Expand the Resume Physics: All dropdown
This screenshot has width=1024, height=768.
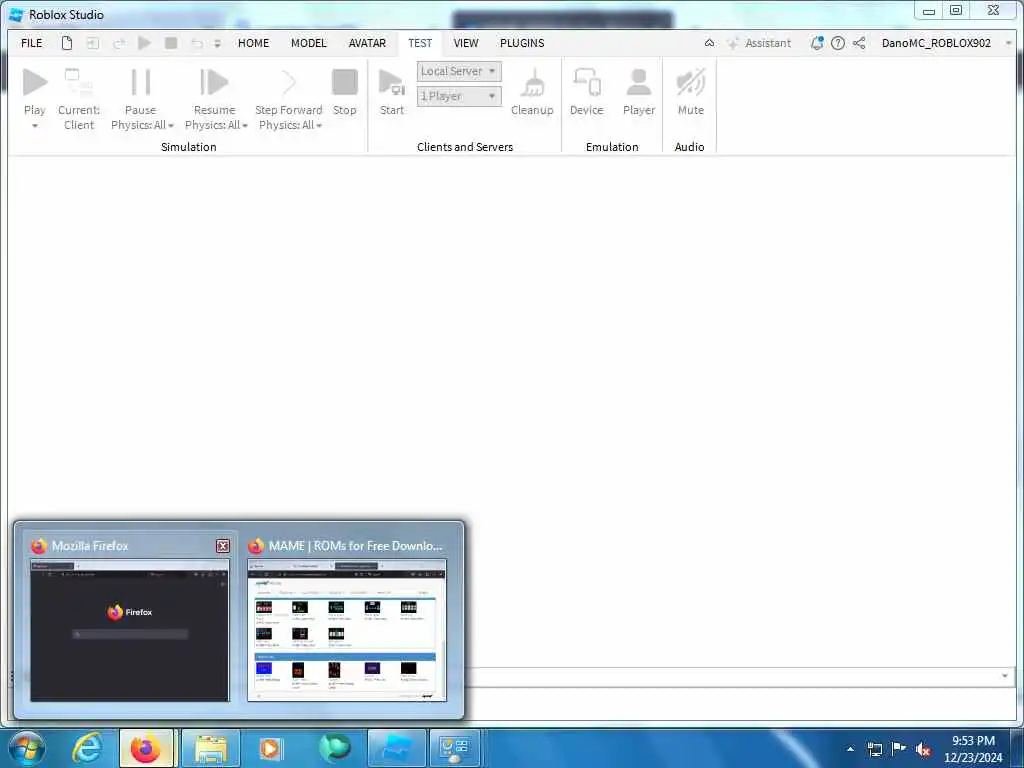245,125
